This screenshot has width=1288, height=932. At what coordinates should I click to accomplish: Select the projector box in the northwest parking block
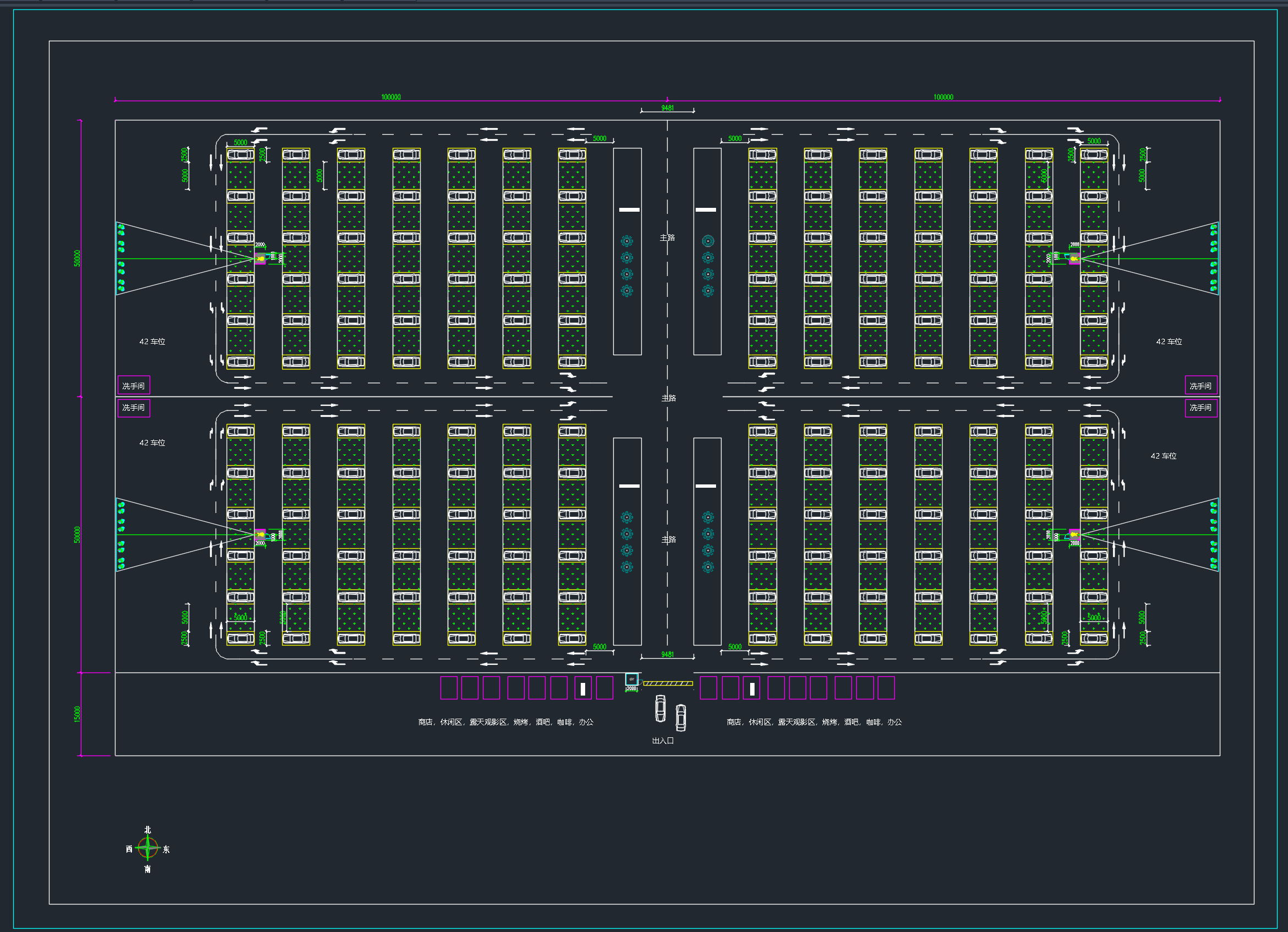(x=260, y=258)
